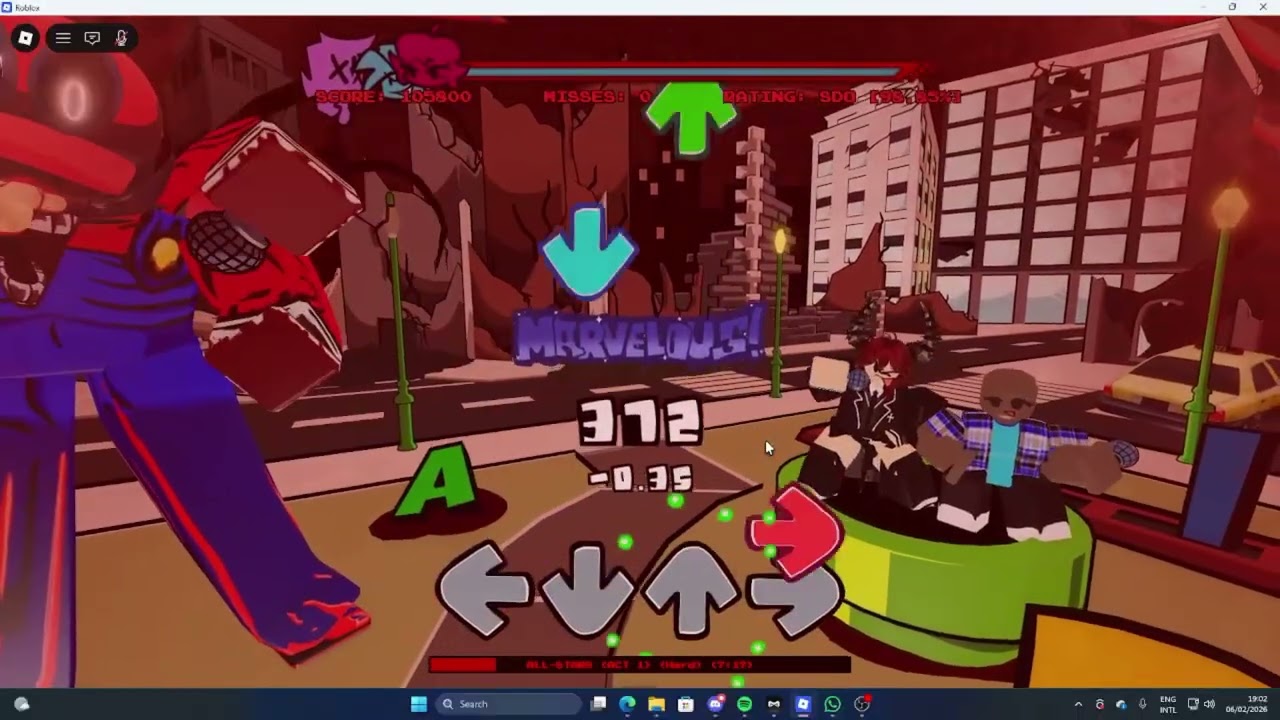The width and height of the screenshot is (1280, 720).
Task: Switch to Roblox on the taskbar
Action: point(803,704)
